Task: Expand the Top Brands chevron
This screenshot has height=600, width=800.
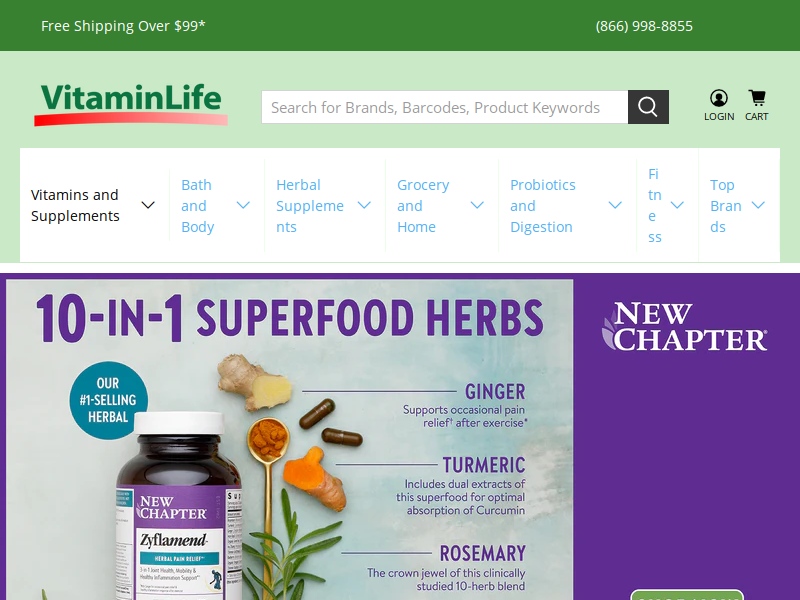Action: 759,205
